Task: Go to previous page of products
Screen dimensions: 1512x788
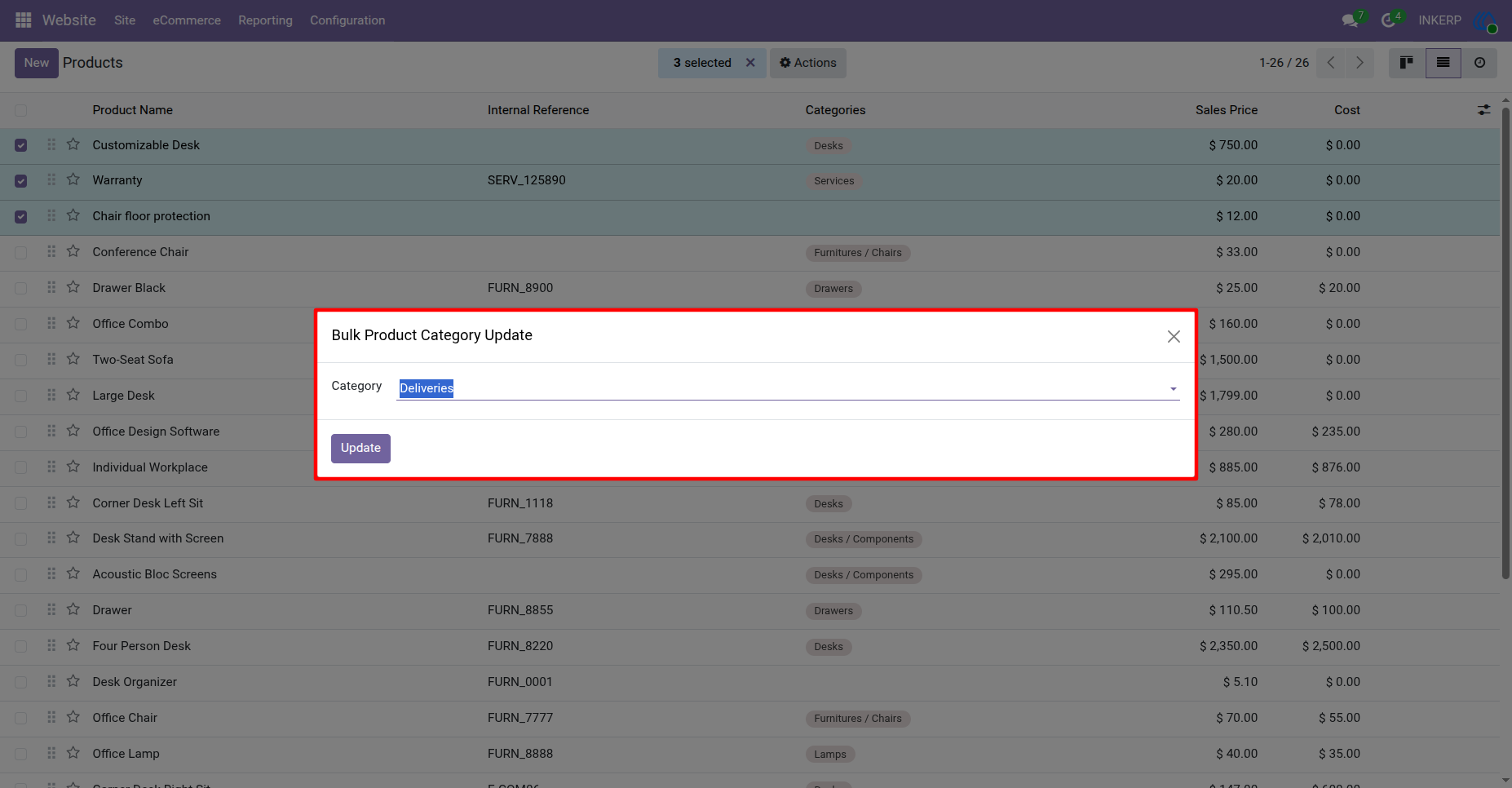Action: pos(1331,63)
